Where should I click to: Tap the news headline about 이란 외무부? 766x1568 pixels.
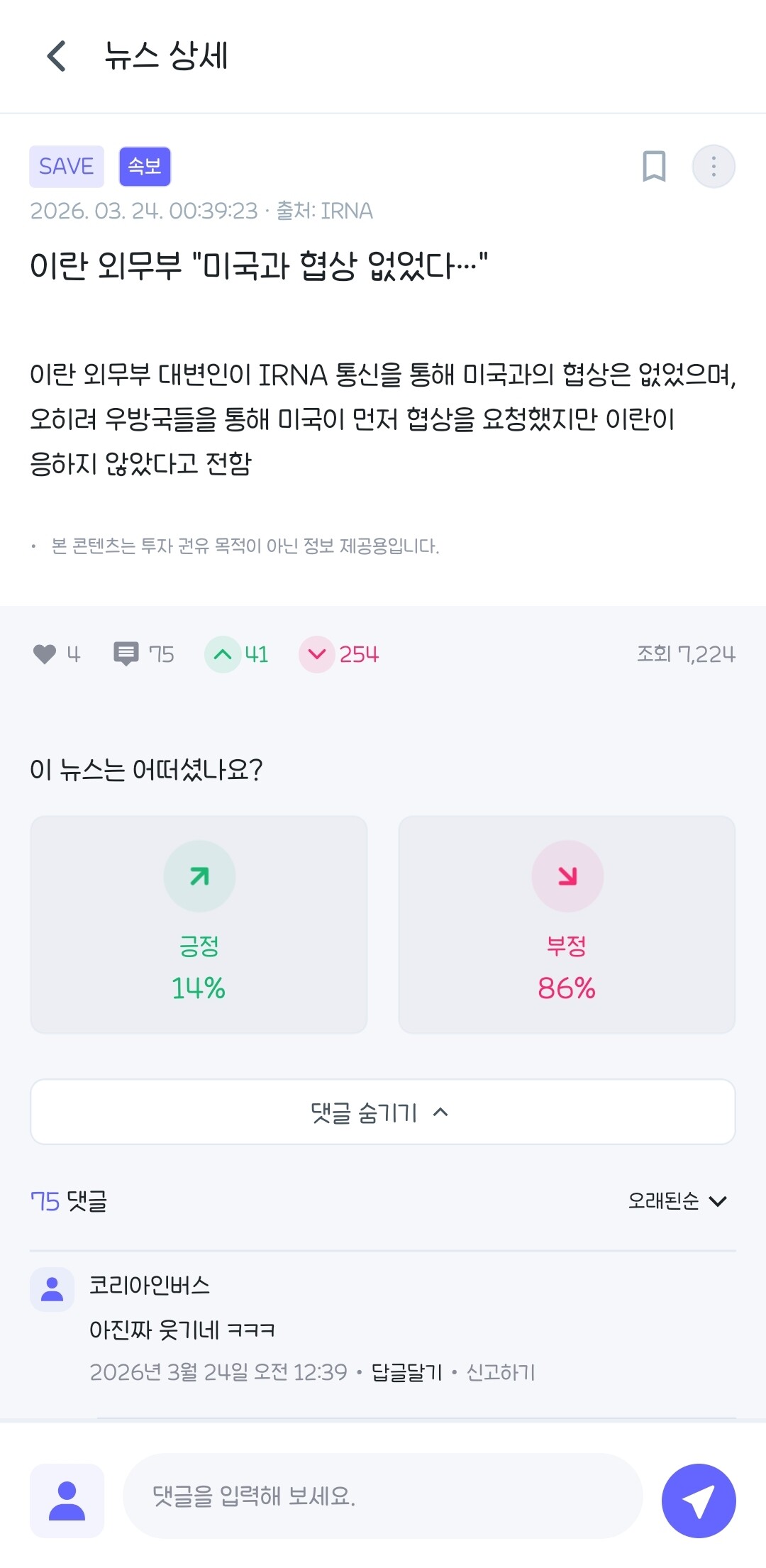coord(259,266)
